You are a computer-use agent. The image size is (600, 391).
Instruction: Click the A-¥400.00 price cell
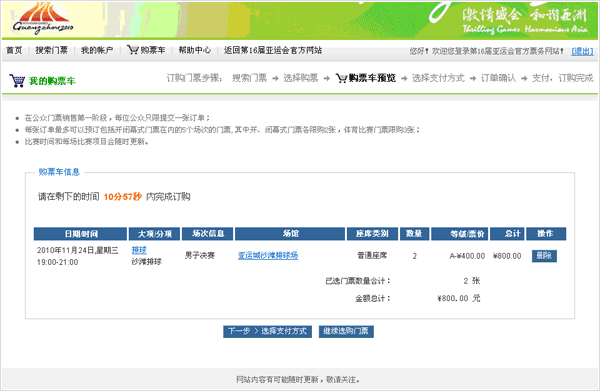coord(467,256)
